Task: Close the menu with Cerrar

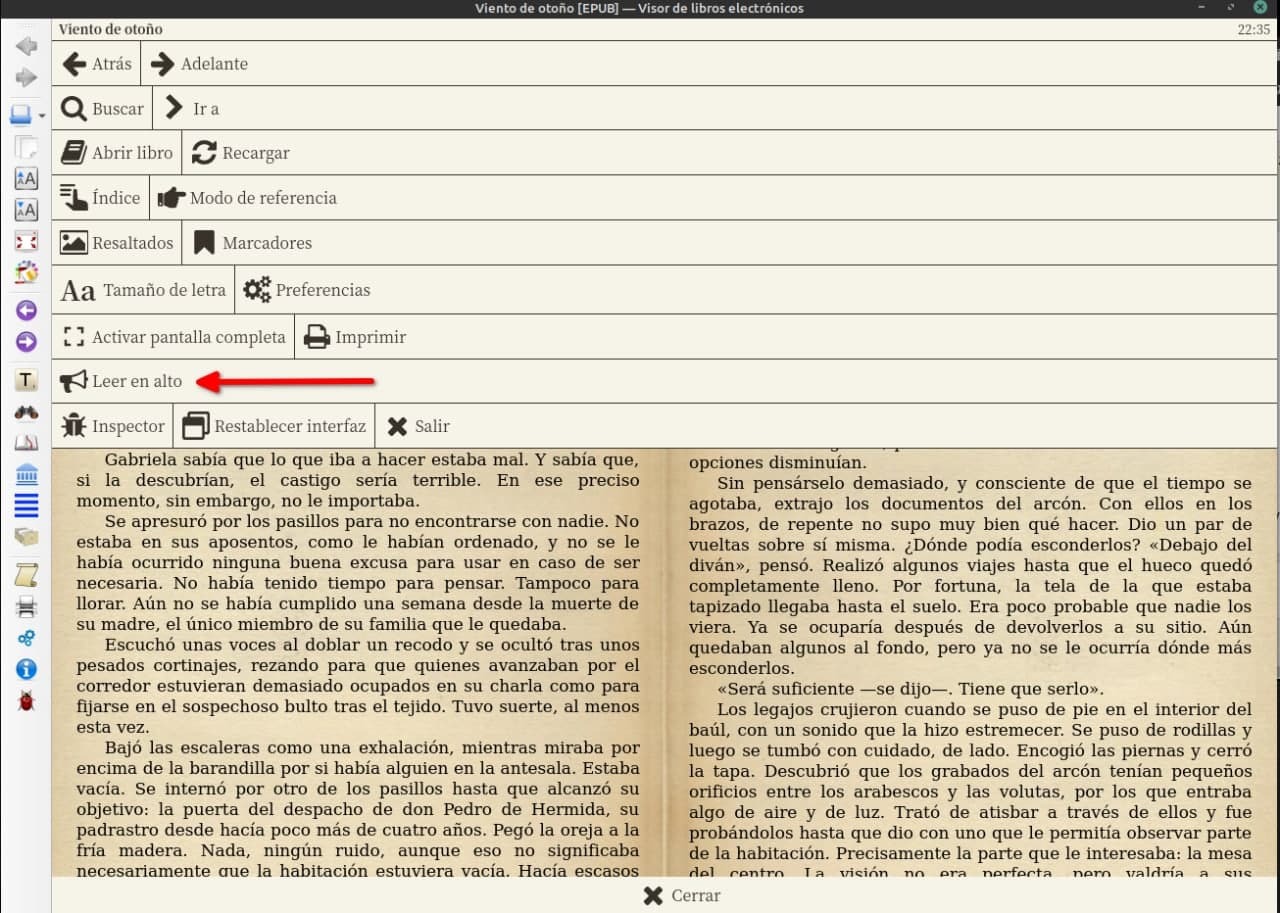Action: [682, 895]
